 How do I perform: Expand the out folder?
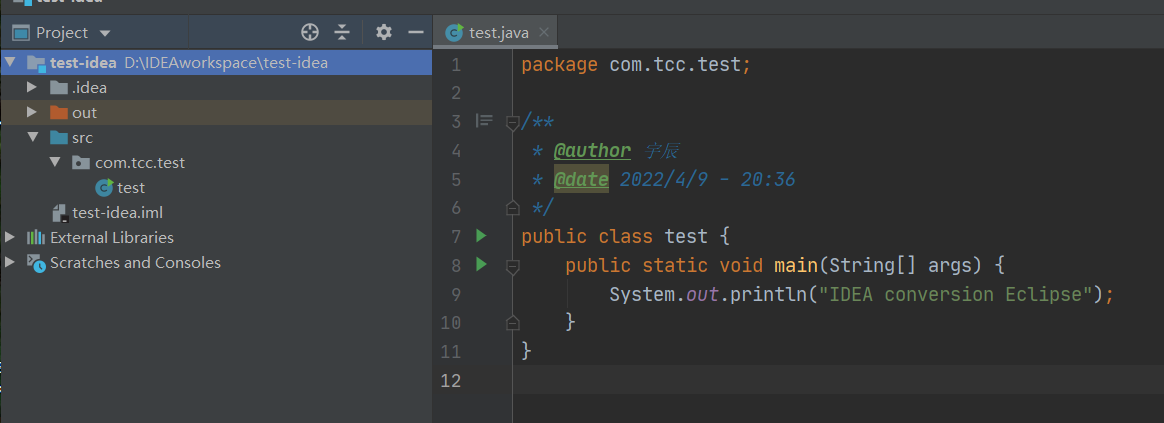(x=32, y=113)
